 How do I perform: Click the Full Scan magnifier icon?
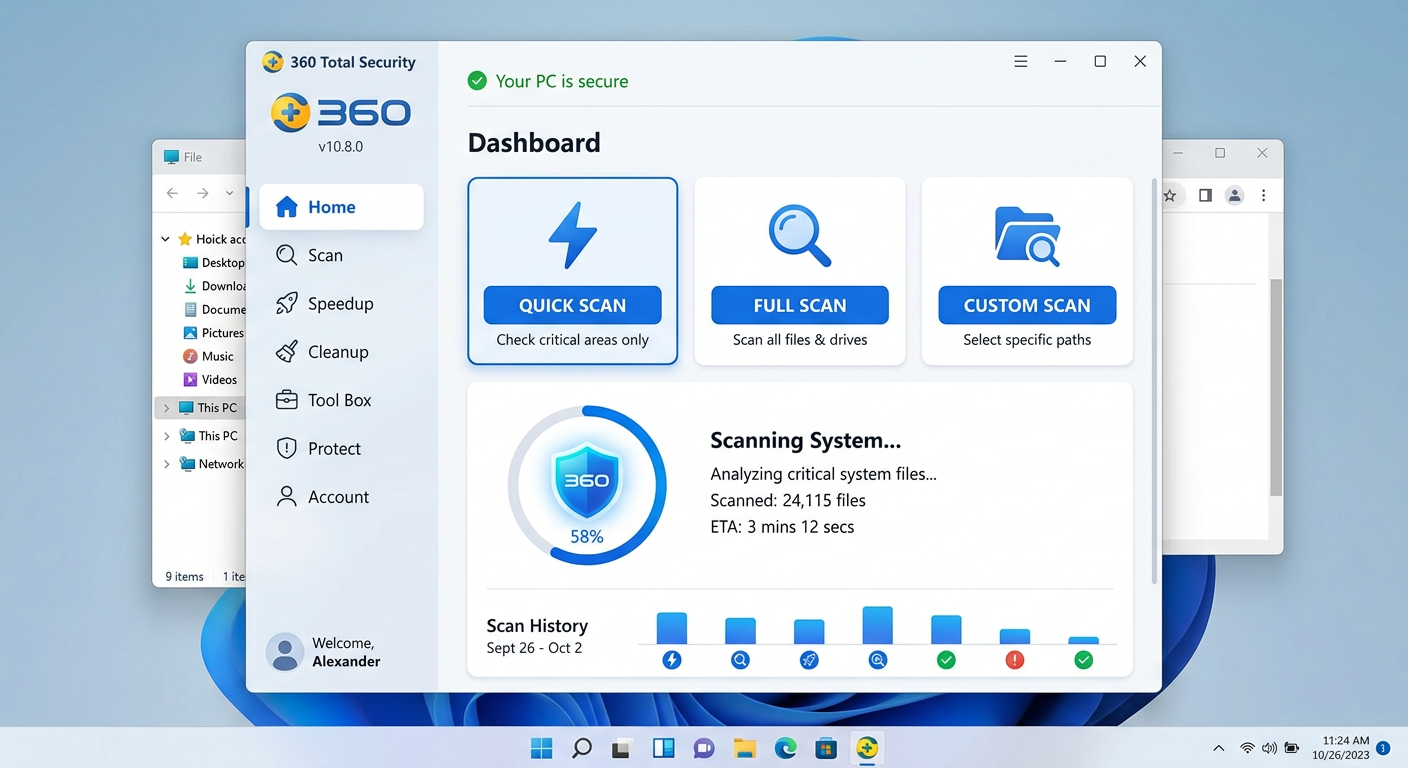[x=799, y=235]
